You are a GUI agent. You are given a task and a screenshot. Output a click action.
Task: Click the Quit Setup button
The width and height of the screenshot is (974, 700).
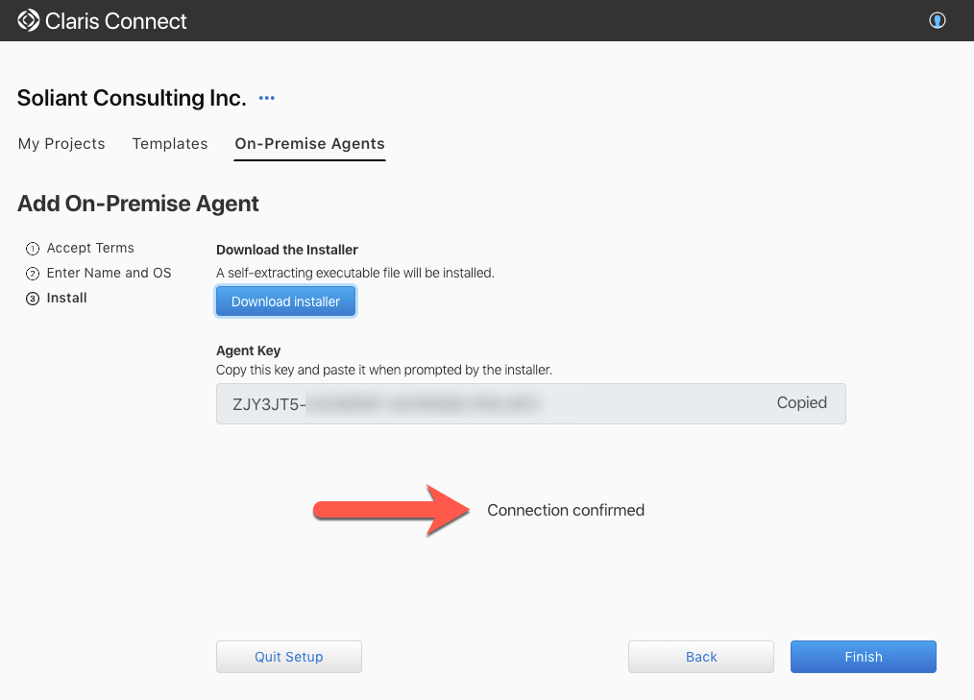[x=289, y=657]
